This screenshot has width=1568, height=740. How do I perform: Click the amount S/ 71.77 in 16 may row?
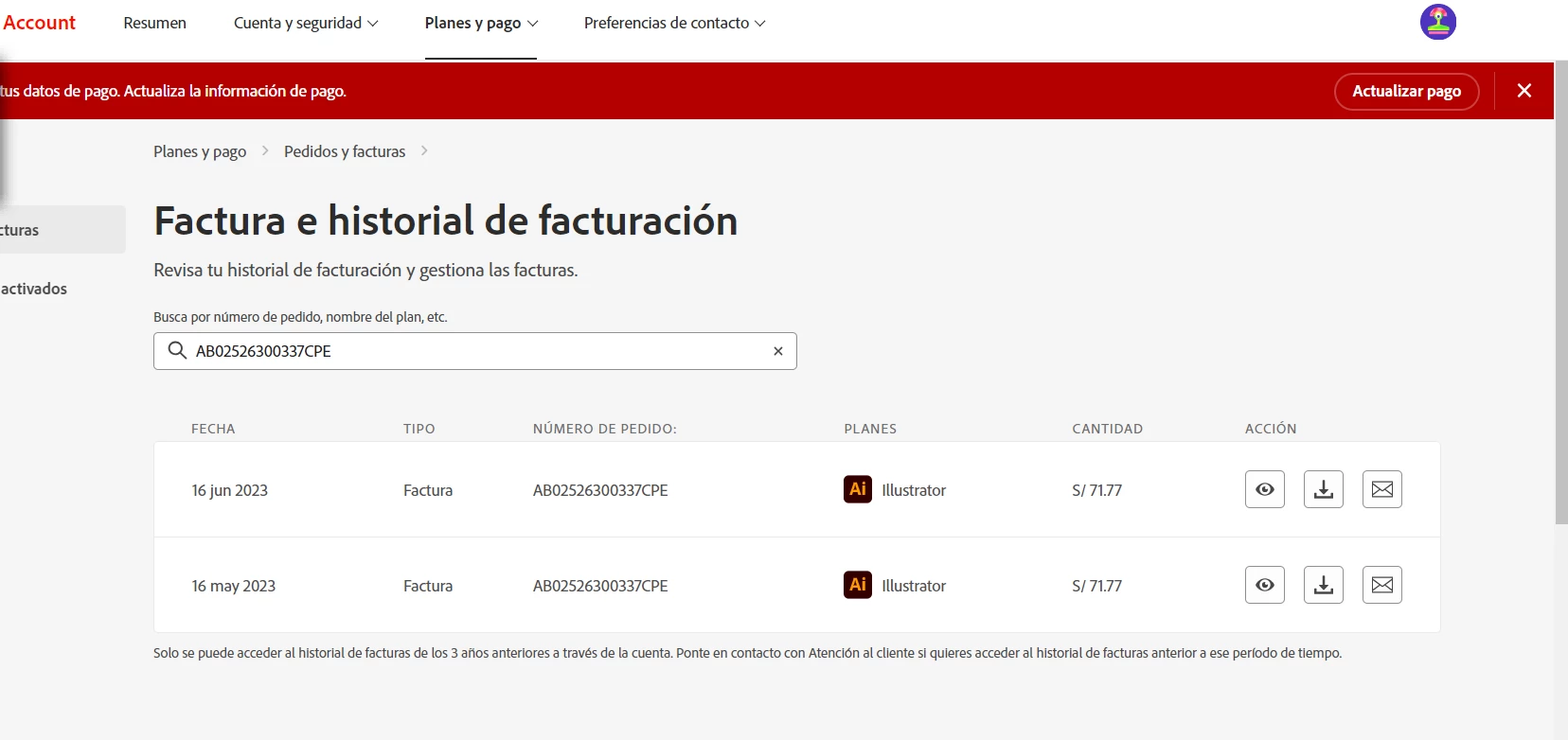tap(1097, 586)
